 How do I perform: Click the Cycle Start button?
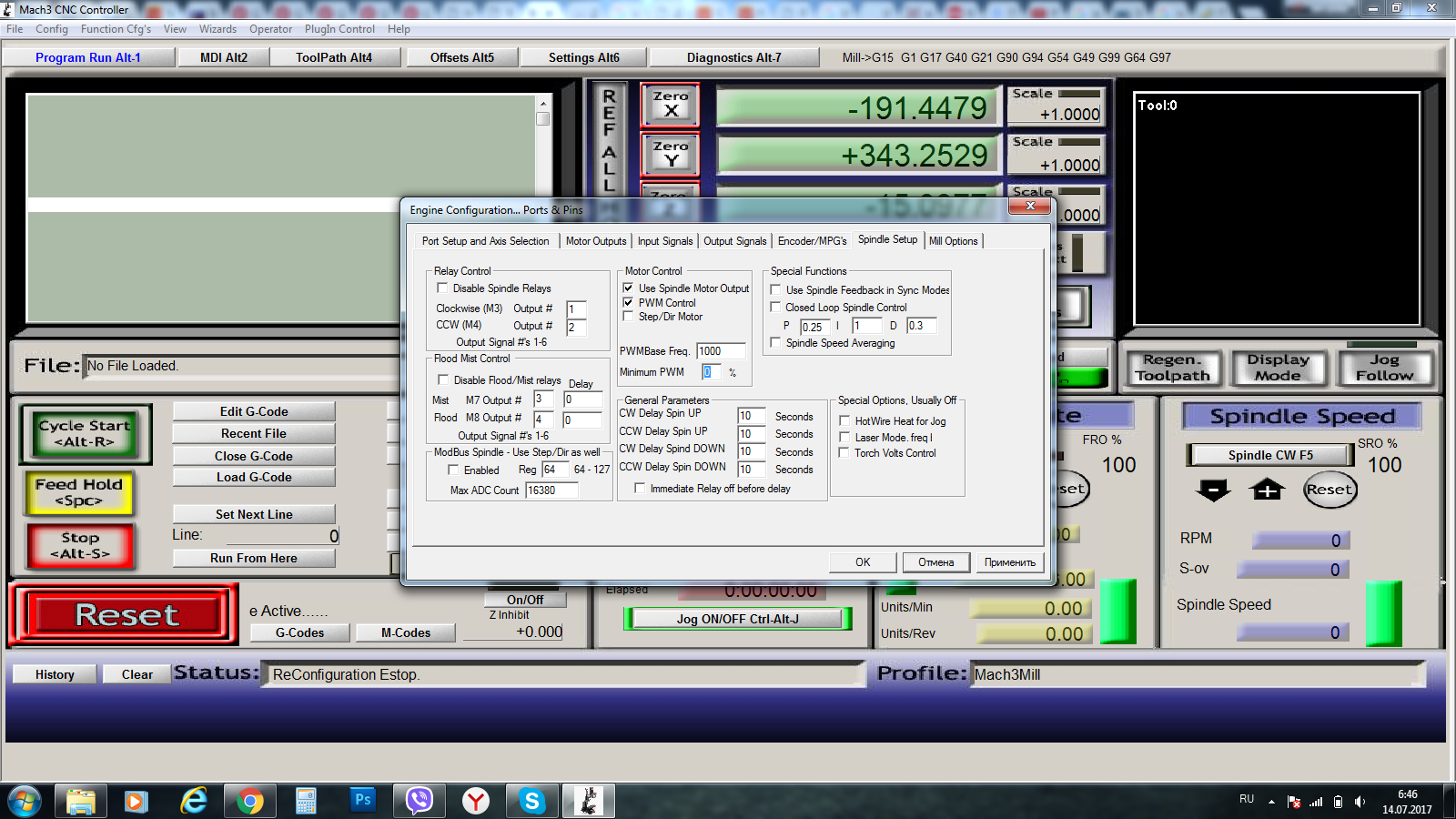(85, 433)
